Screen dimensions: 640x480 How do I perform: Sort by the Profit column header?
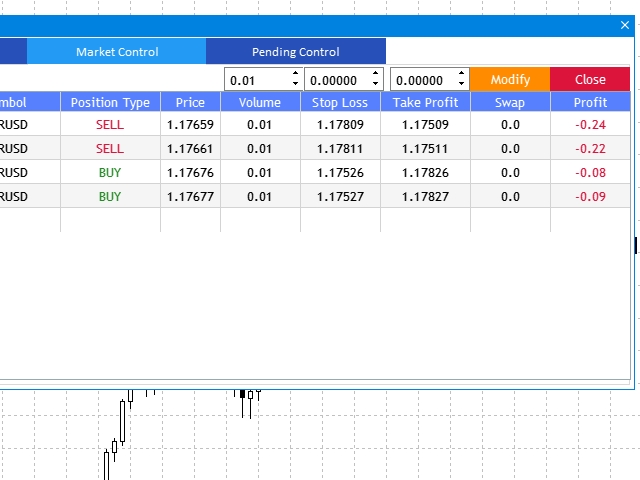click(590, 102)
